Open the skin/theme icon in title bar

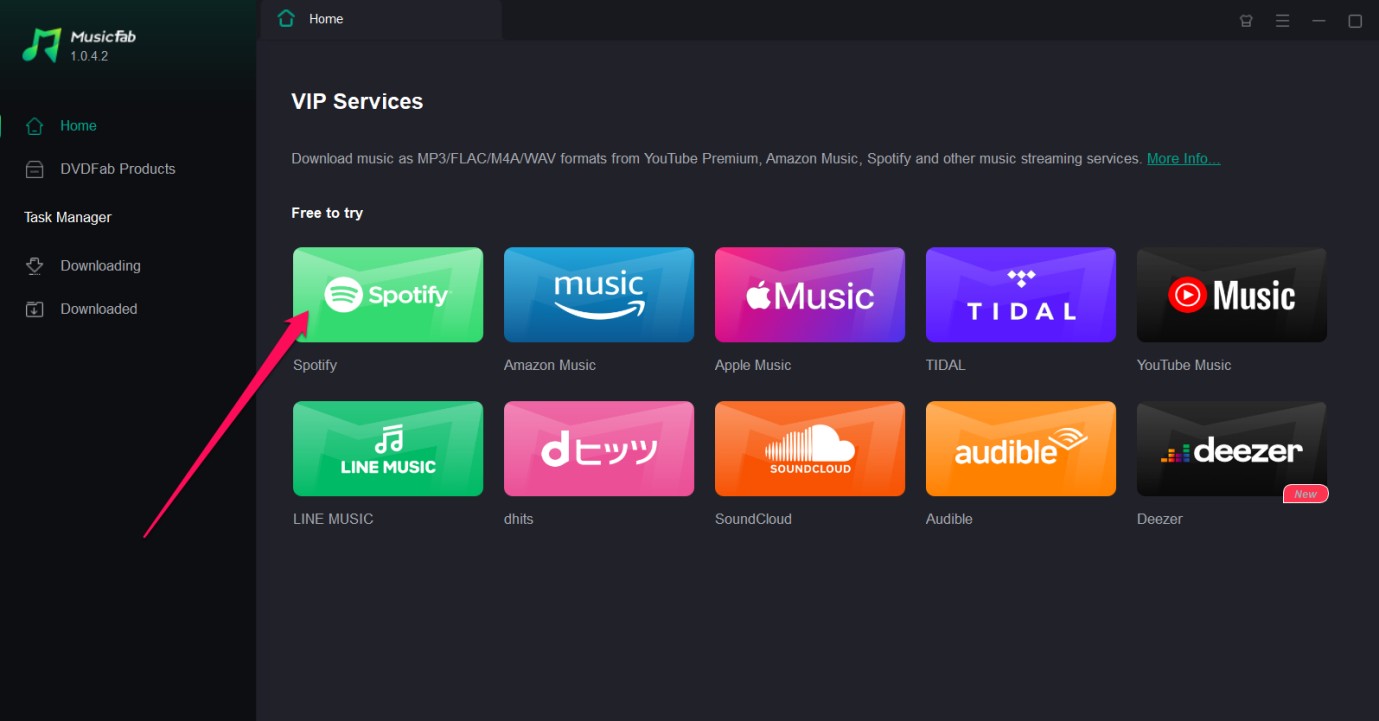(x=1246, y=20)
